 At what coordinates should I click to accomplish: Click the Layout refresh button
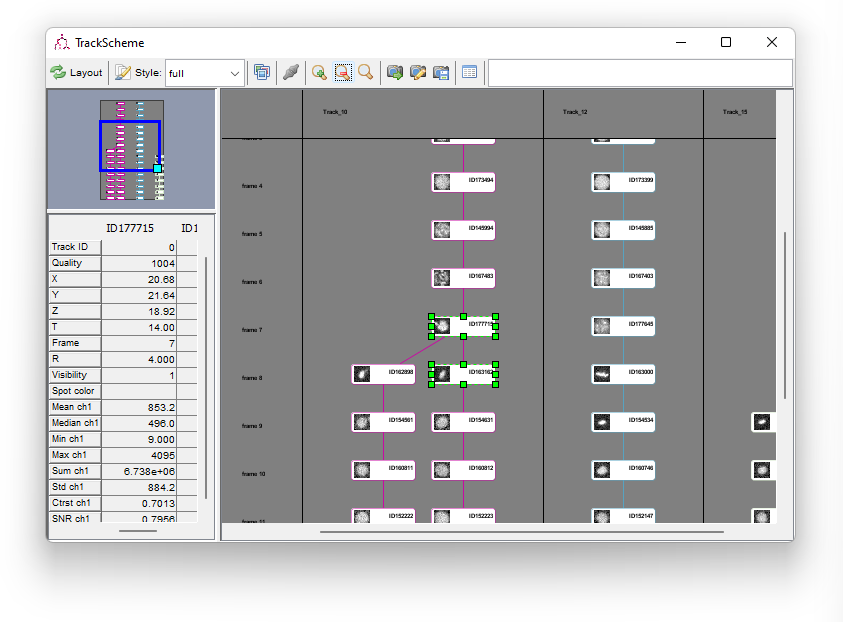pos(76,73)
